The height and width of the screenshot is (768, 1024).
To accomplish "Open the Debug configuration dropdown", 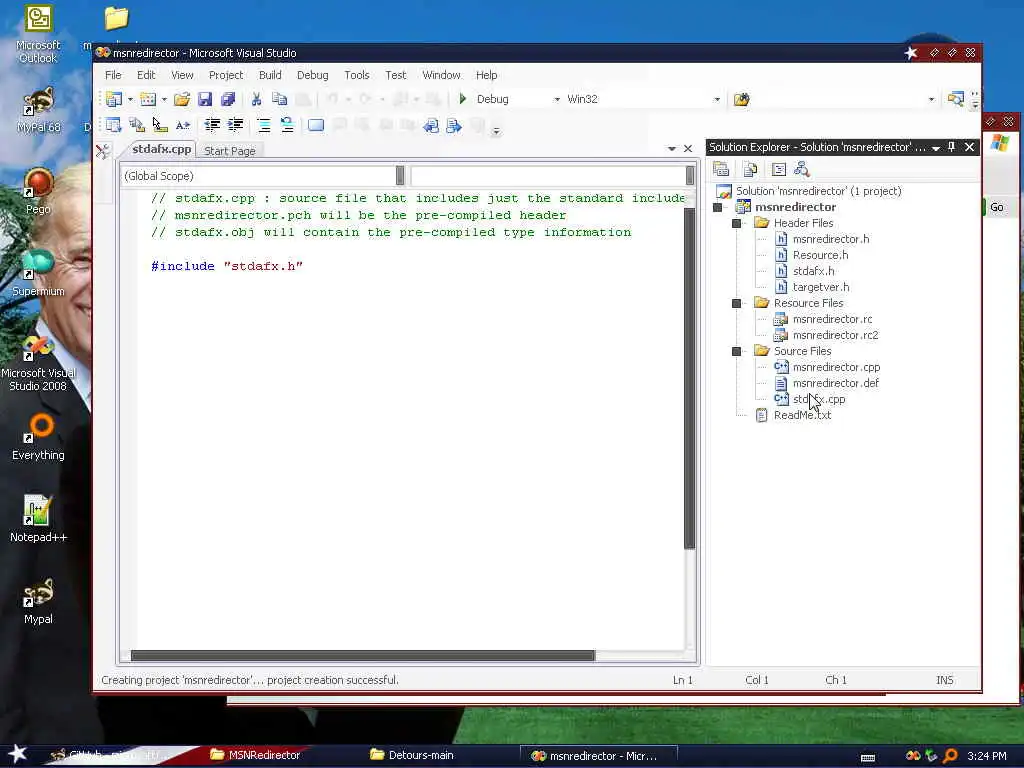I will [x=557, y=99].
